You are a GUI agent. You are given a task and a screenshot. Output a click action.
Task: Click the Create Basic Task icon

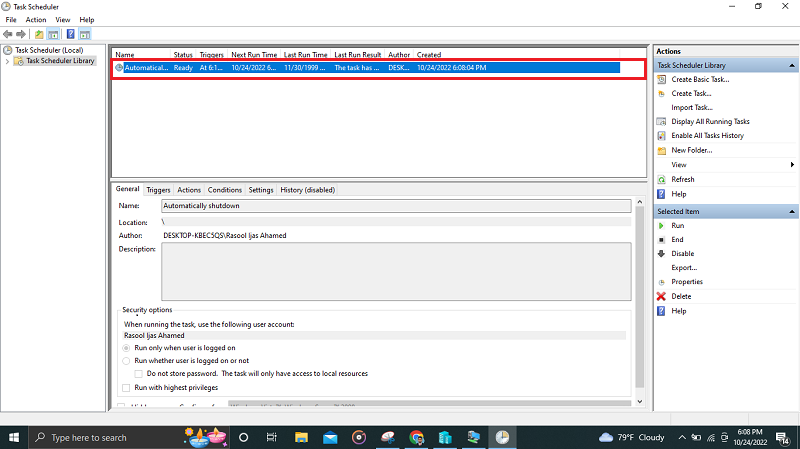[x=661, y=80]
